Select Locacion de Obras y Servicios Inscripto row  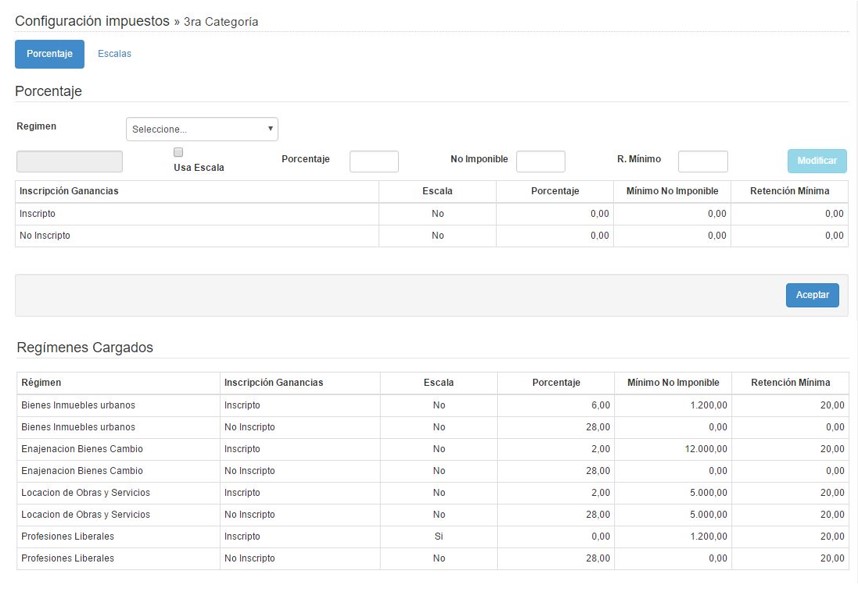pyautogui.click(x=119, y=493)
